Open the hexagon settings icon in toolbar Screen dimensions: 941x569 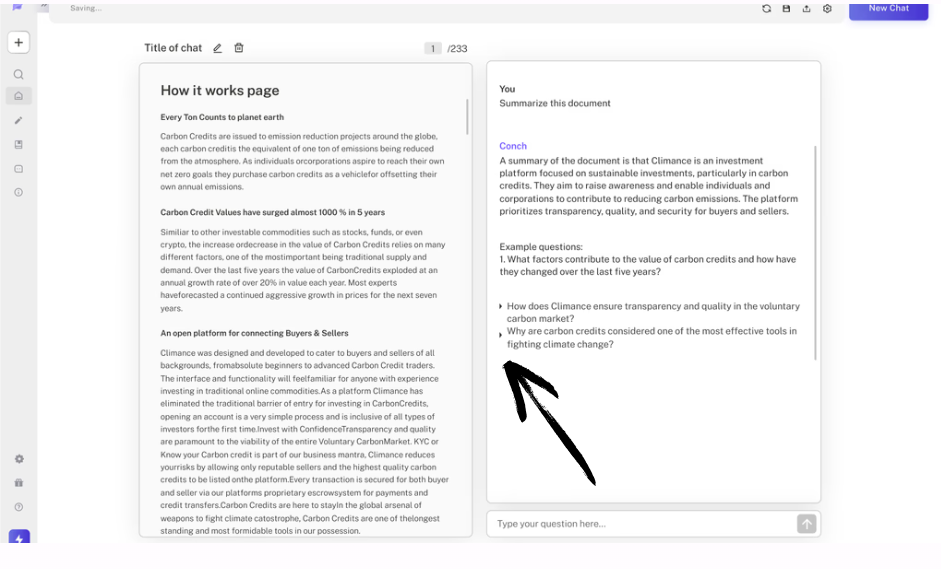(828, 8)
